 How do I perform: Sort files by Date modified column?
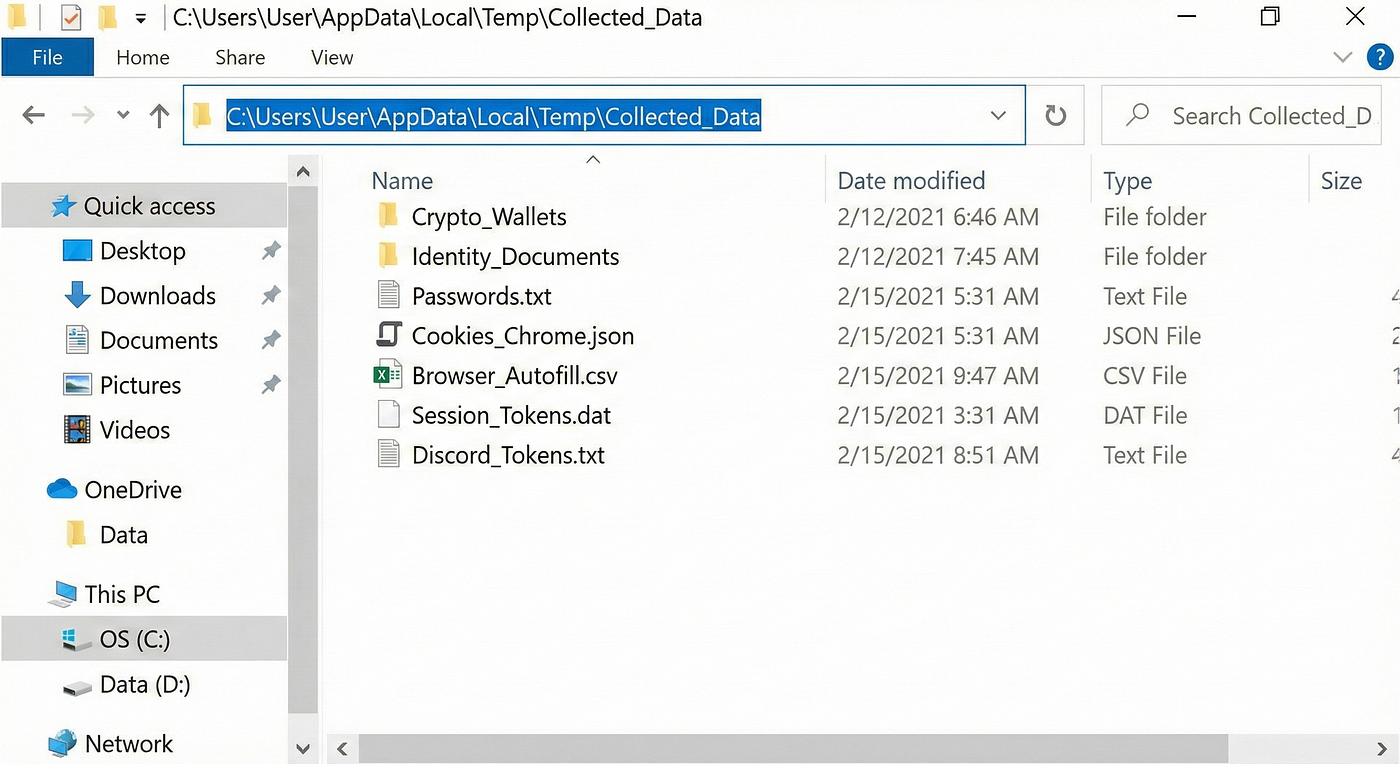(x=911, y=181)
